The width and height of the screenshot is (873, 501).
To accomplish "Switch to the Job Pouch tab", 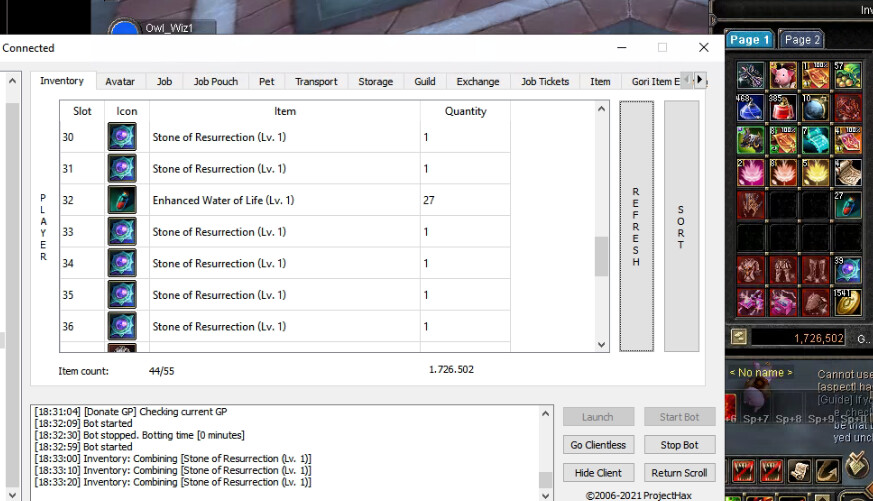I will pyautogui.click(x=215, y=82).
